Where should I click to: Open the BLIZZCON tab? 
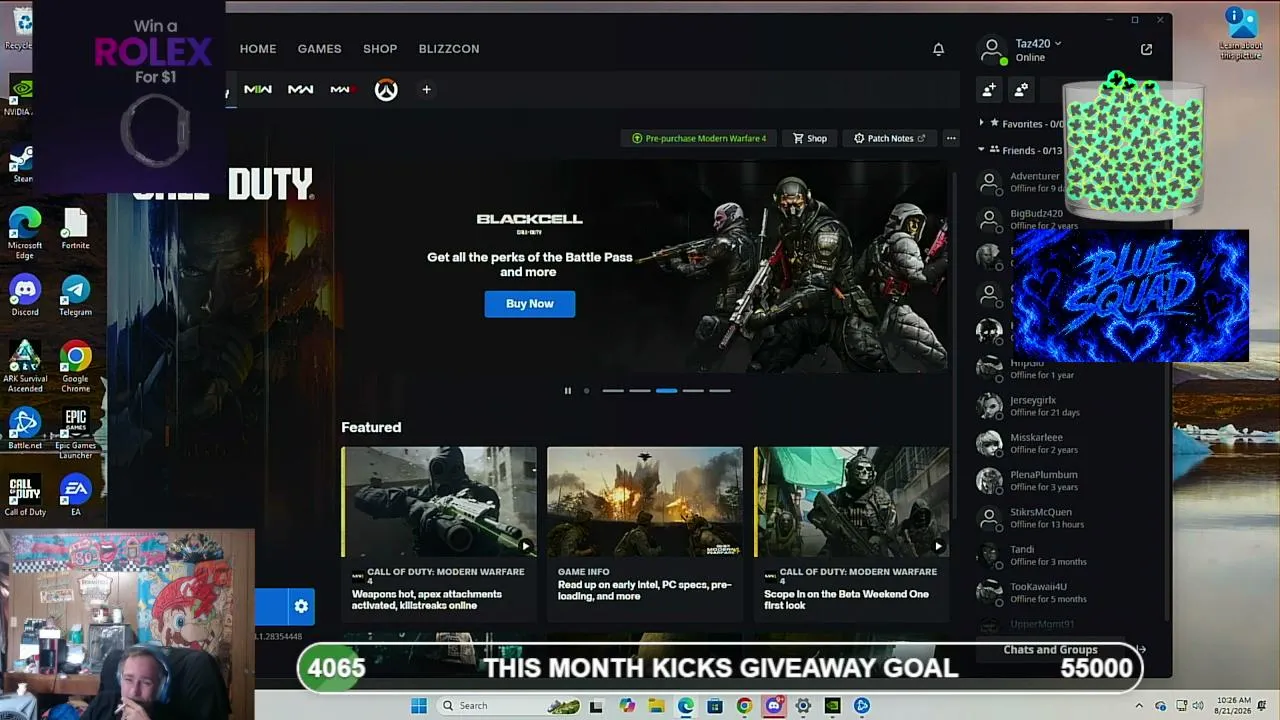pos(449,49)
